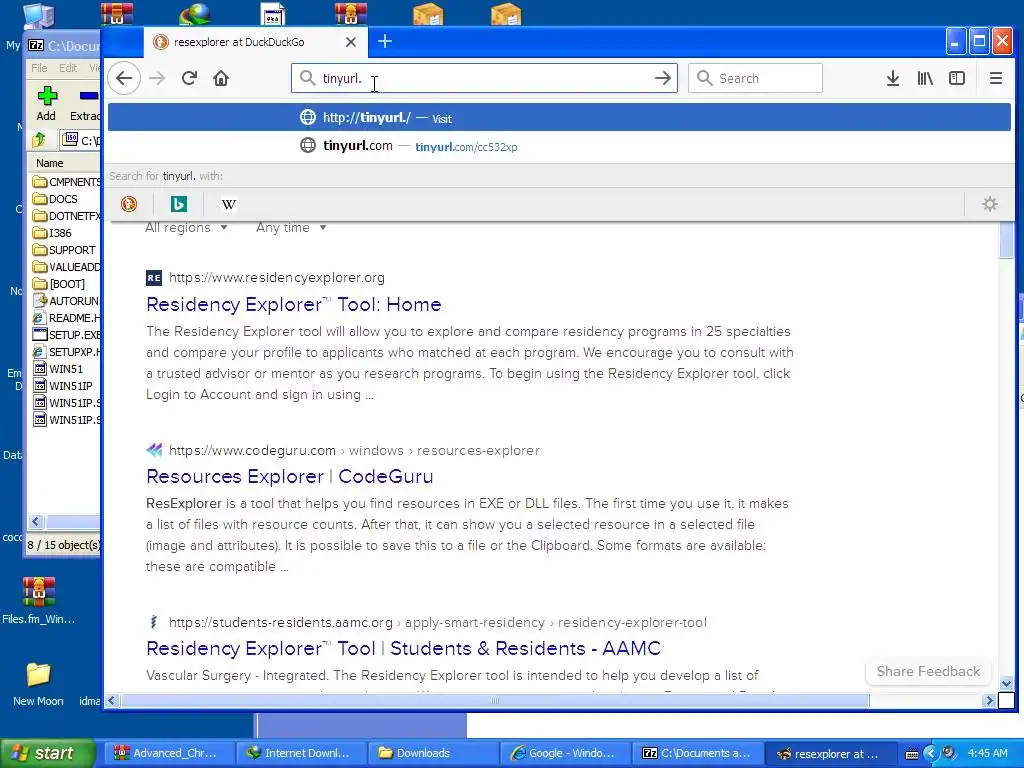
Task: Go to the browser Home icon
Action: click(221, 78)
